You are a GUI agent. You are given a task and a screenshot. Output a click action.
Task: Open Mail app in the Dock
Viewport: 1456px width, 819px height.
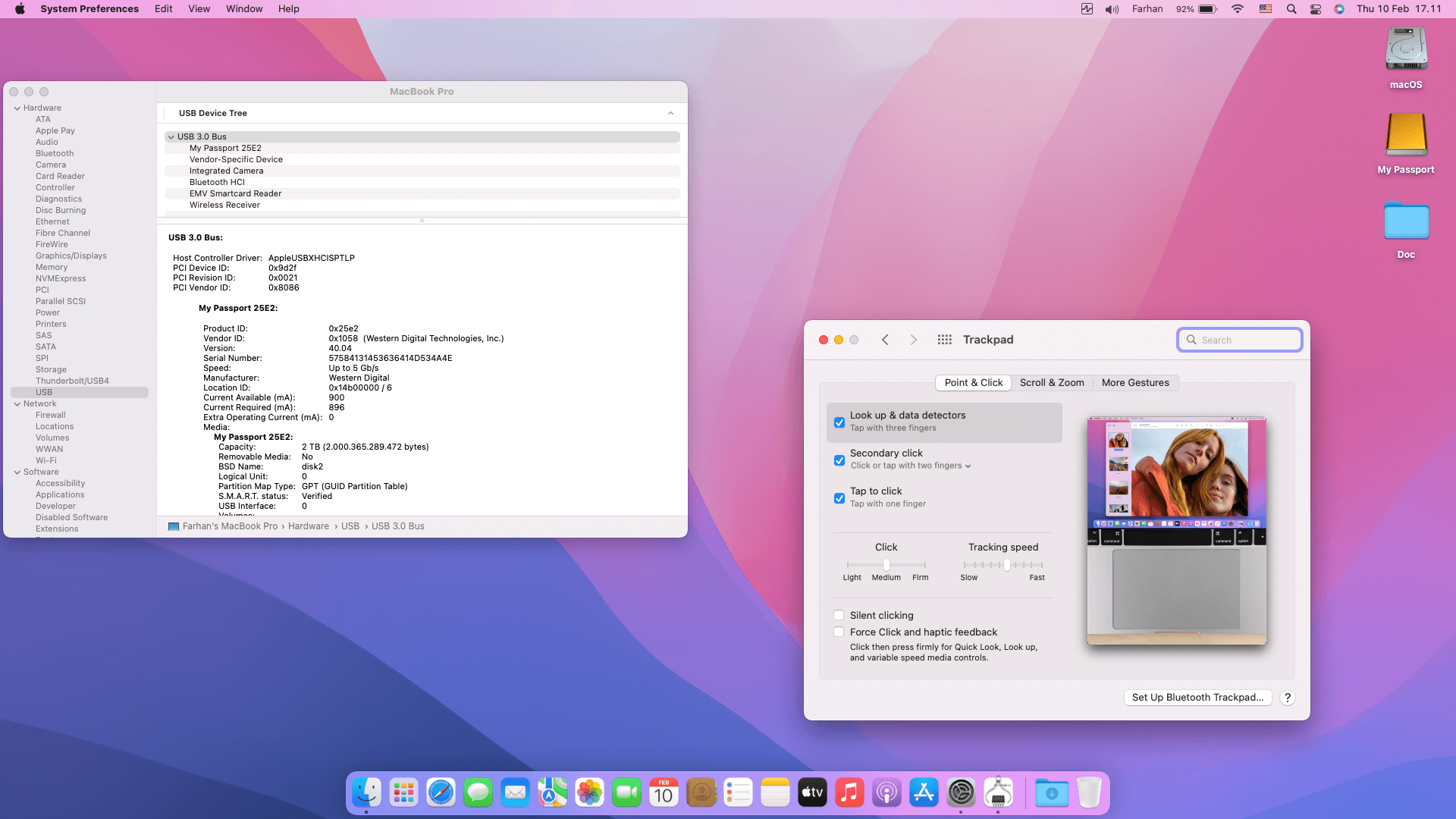[x=515, y=792]
